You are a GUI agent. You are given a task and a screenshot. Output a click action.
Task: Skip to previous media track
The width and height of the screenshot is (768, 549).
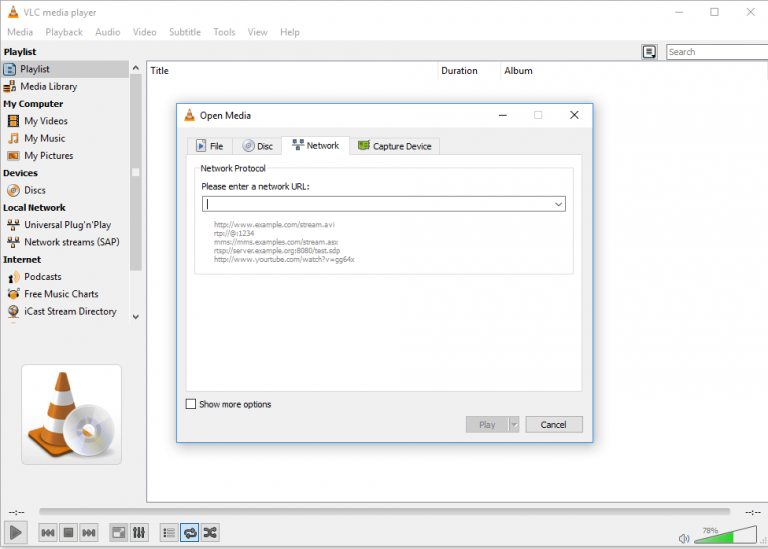coord(47,533)
